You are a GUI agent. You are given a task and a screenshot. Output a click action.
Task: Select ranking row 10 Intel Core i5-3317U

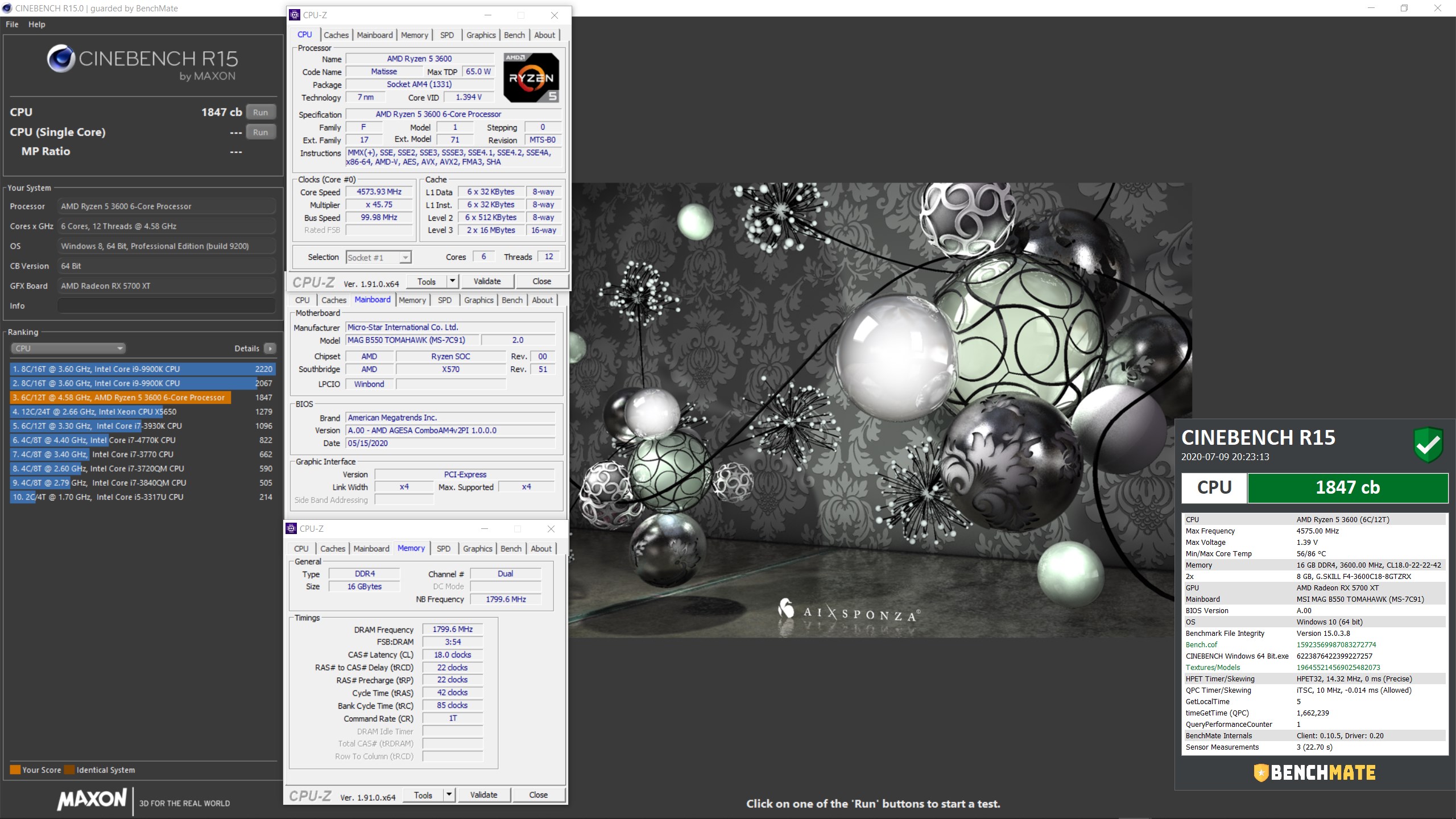[x=143, y=497]
